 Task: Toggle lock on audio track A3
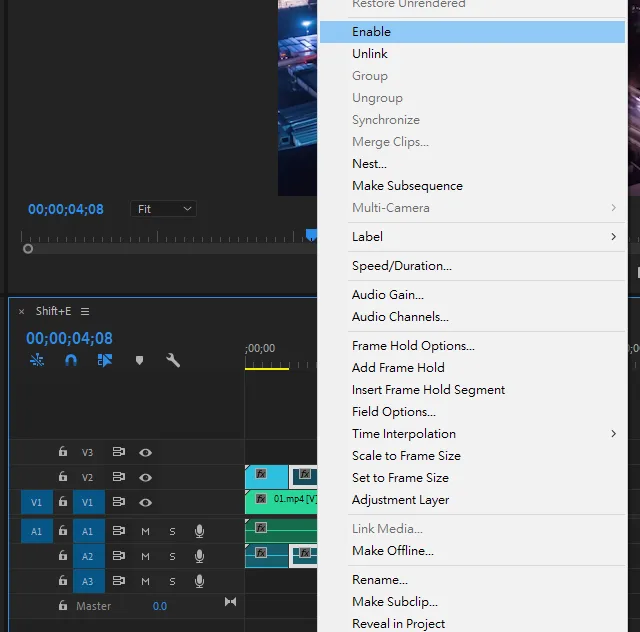[x=62, y=580]
